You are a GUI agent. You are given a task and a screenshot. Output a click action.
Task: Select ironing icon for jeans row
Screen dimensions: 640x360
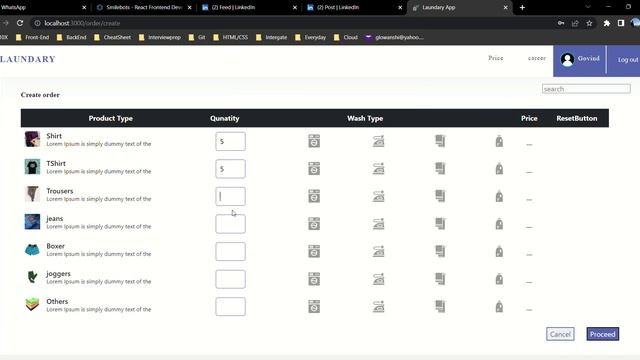click(x=378, y=224)
